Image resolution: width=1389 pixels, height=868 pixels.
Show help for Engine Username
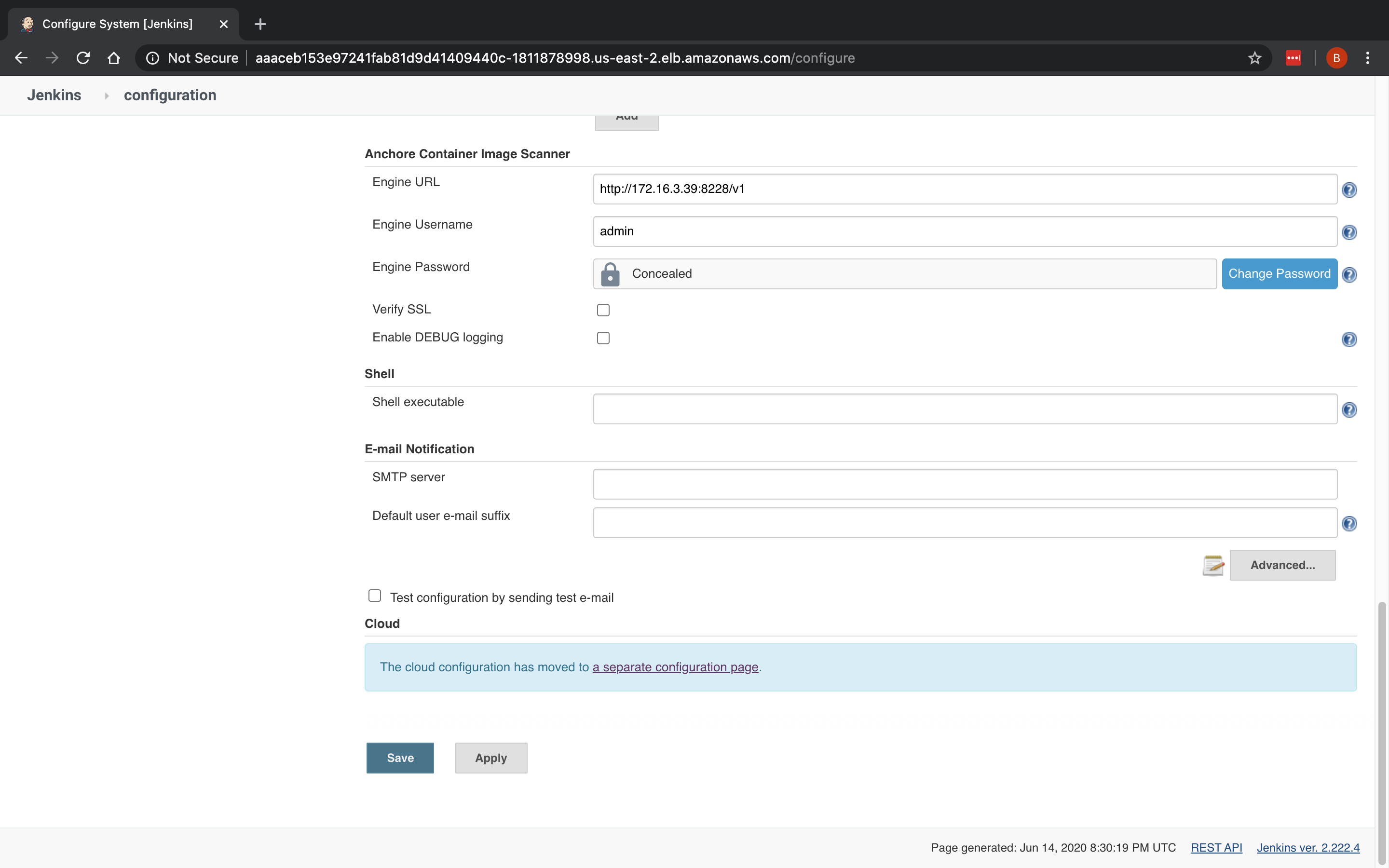pyautogui.click(x=1349, y=232)
